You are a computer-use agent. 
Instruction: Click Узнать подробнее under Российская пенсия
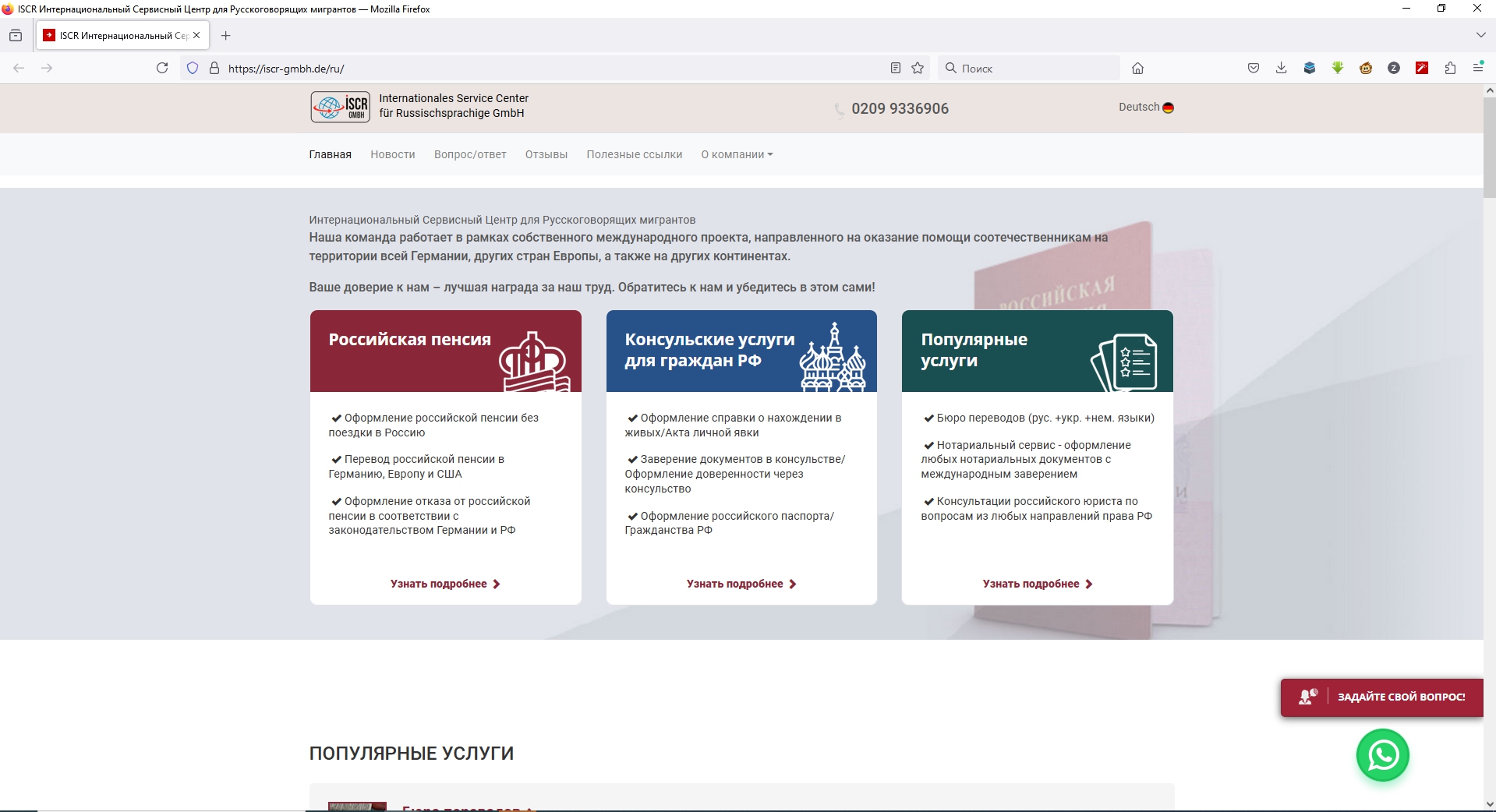(x=445, y=584)
